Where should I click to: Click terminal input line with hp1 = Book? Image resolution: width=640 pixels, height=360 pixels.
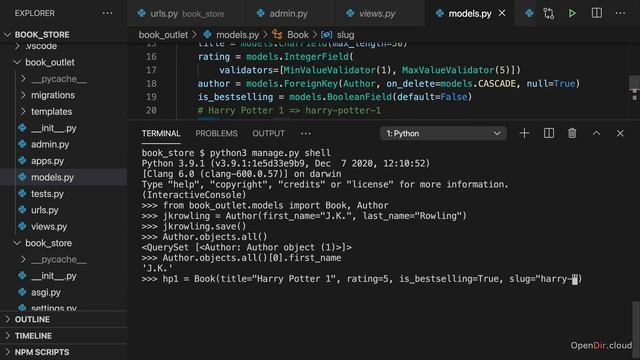tap(362, 279)
